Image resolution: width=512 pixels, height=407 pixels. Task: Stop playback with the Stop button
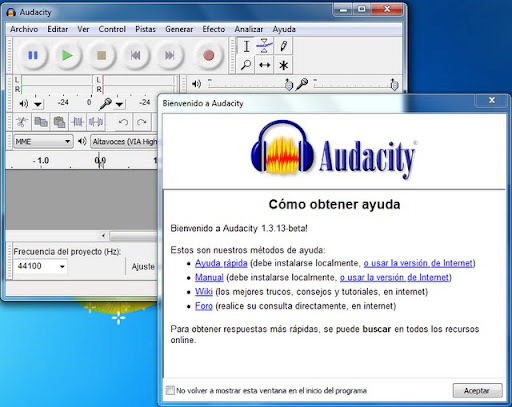coord(101,55)
